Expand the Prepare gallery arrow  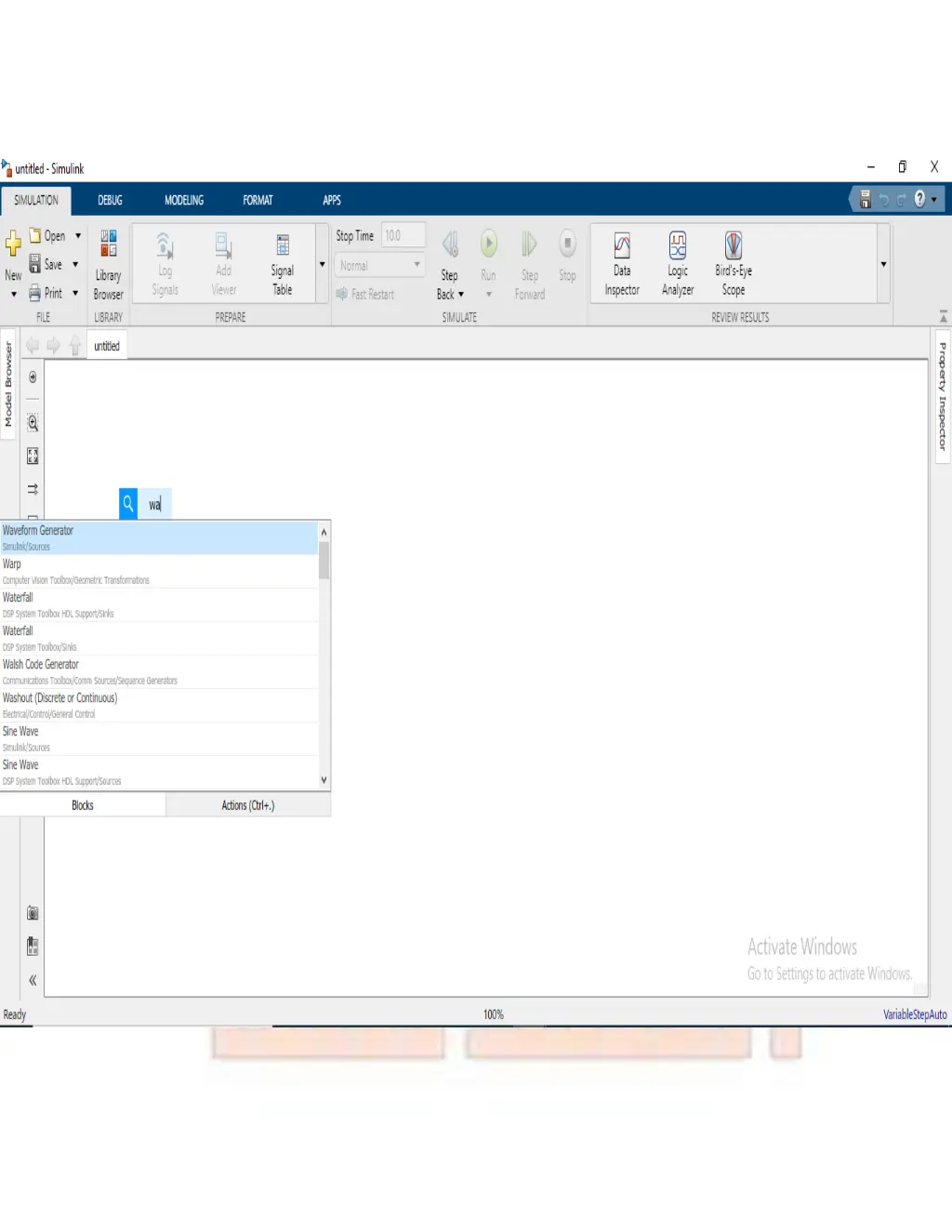pyautogui.click(x=323, y=264)
